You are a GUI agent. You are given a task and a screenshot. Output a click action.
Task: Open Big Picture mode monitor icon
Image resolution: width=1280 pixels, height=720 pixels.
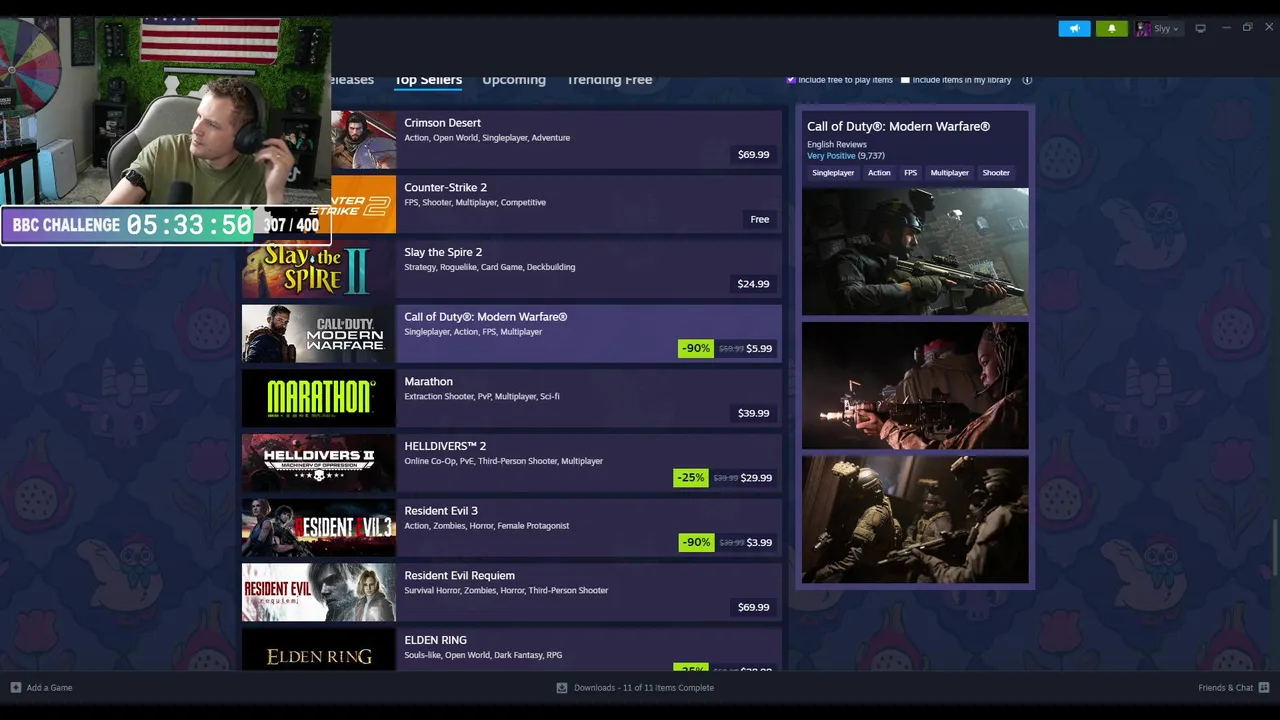pyautogui.click(x=1201, y=29)
